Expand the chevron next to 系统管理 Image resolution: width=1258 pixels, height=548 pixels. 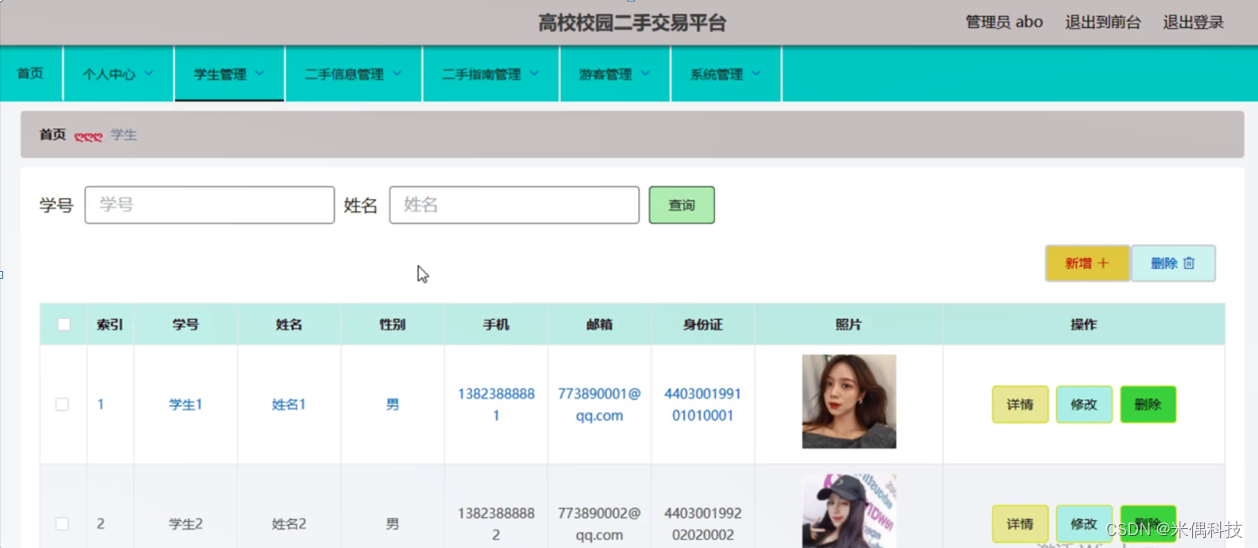tap(757, 73)
